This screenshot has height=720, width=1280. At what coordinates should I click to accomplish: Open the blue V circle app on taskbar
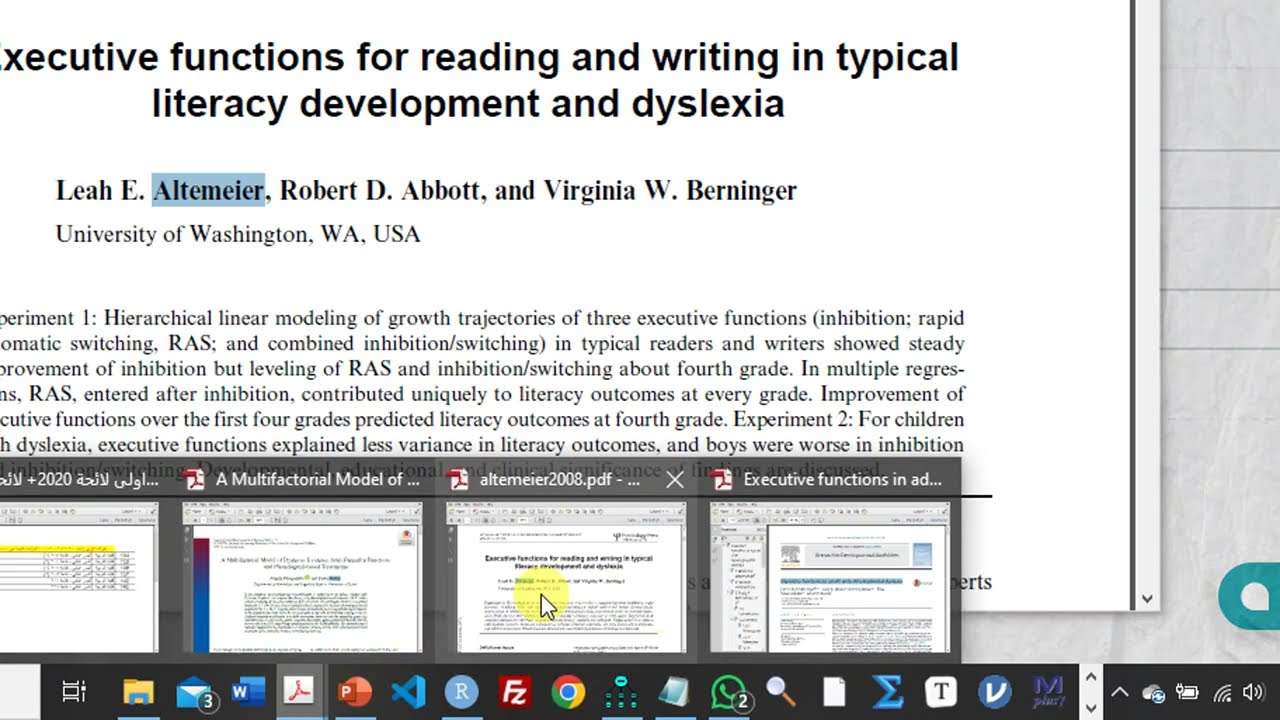pyautogui.click(x=994, y=692)
